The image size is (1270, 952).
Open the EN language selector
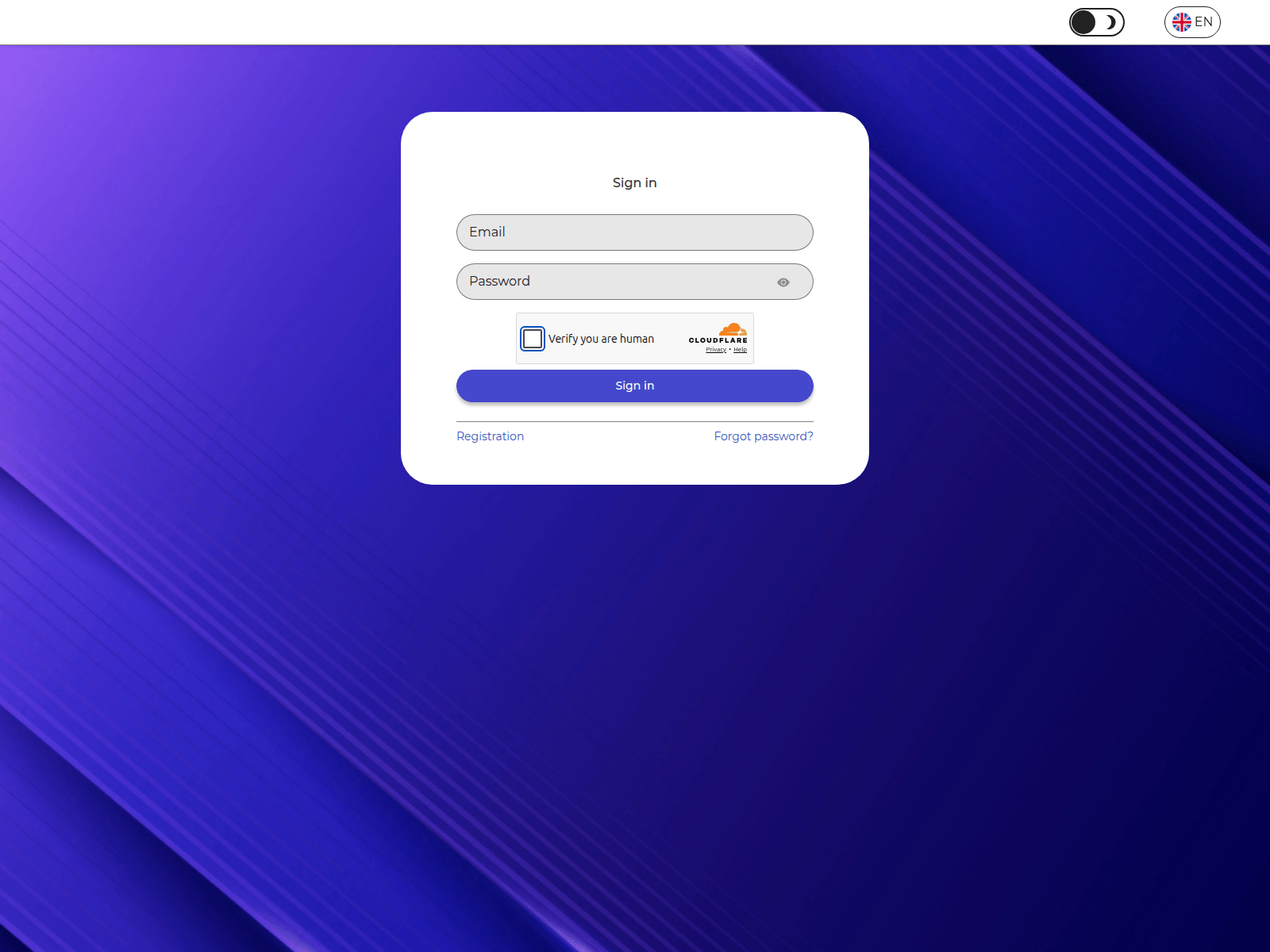pos(1192,22)
